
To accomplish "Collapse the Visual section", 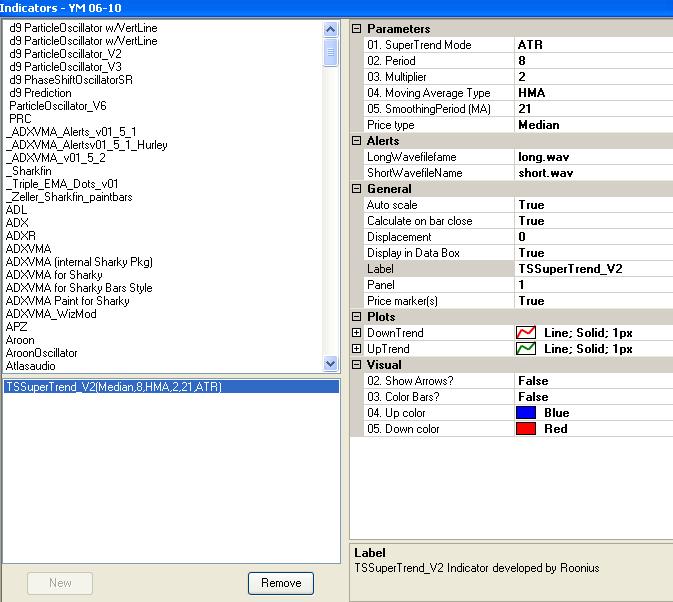I will (x=356, y=365).
